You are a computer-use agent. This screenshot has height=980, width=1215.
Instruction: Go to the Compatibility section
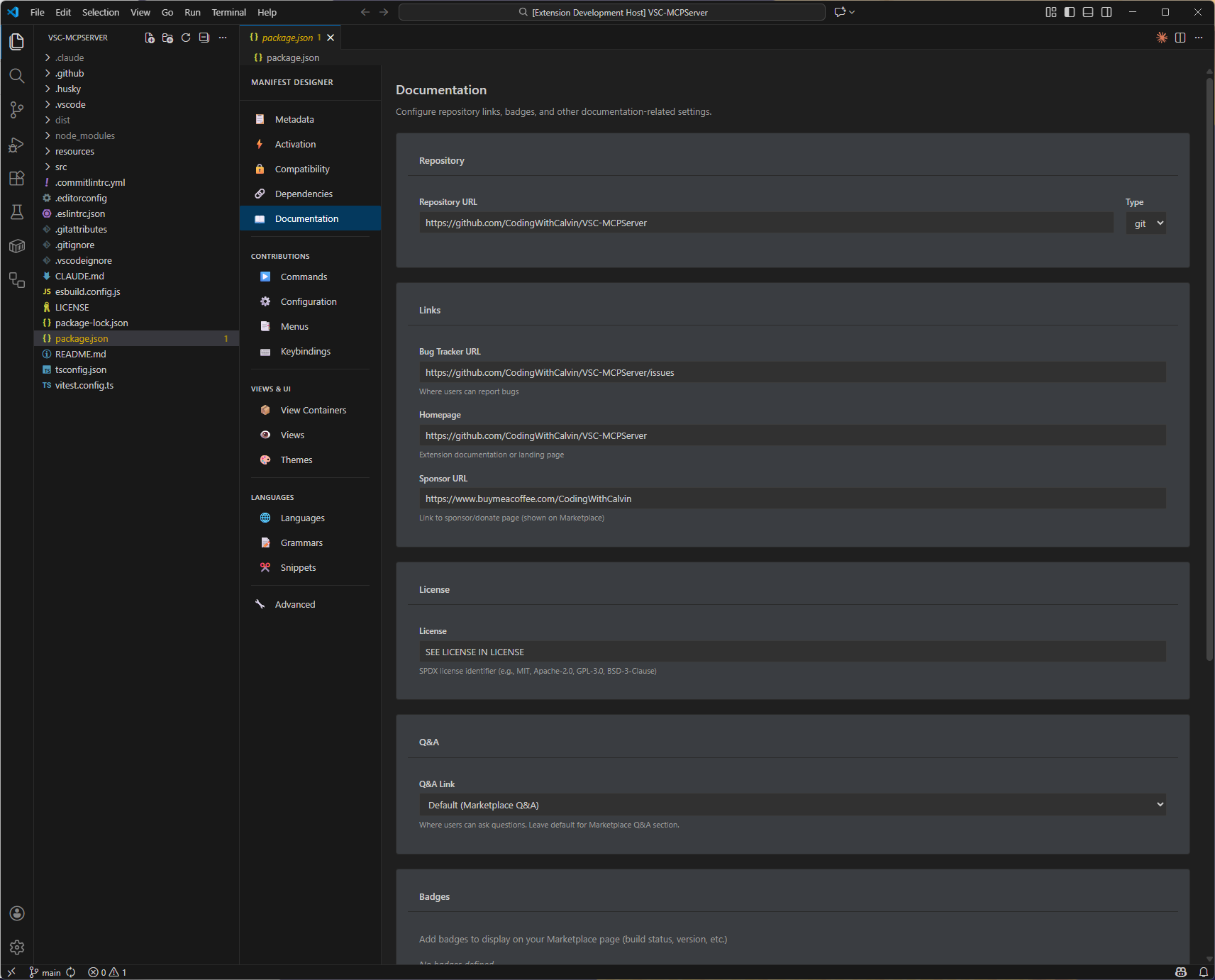[310, 169]
